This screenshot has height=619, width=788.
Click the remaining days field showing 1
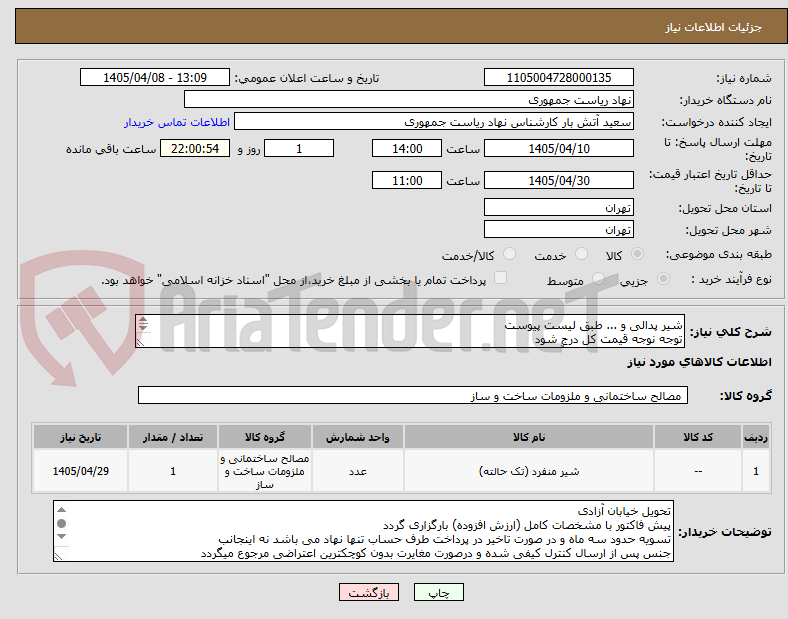tap(299, 148)
